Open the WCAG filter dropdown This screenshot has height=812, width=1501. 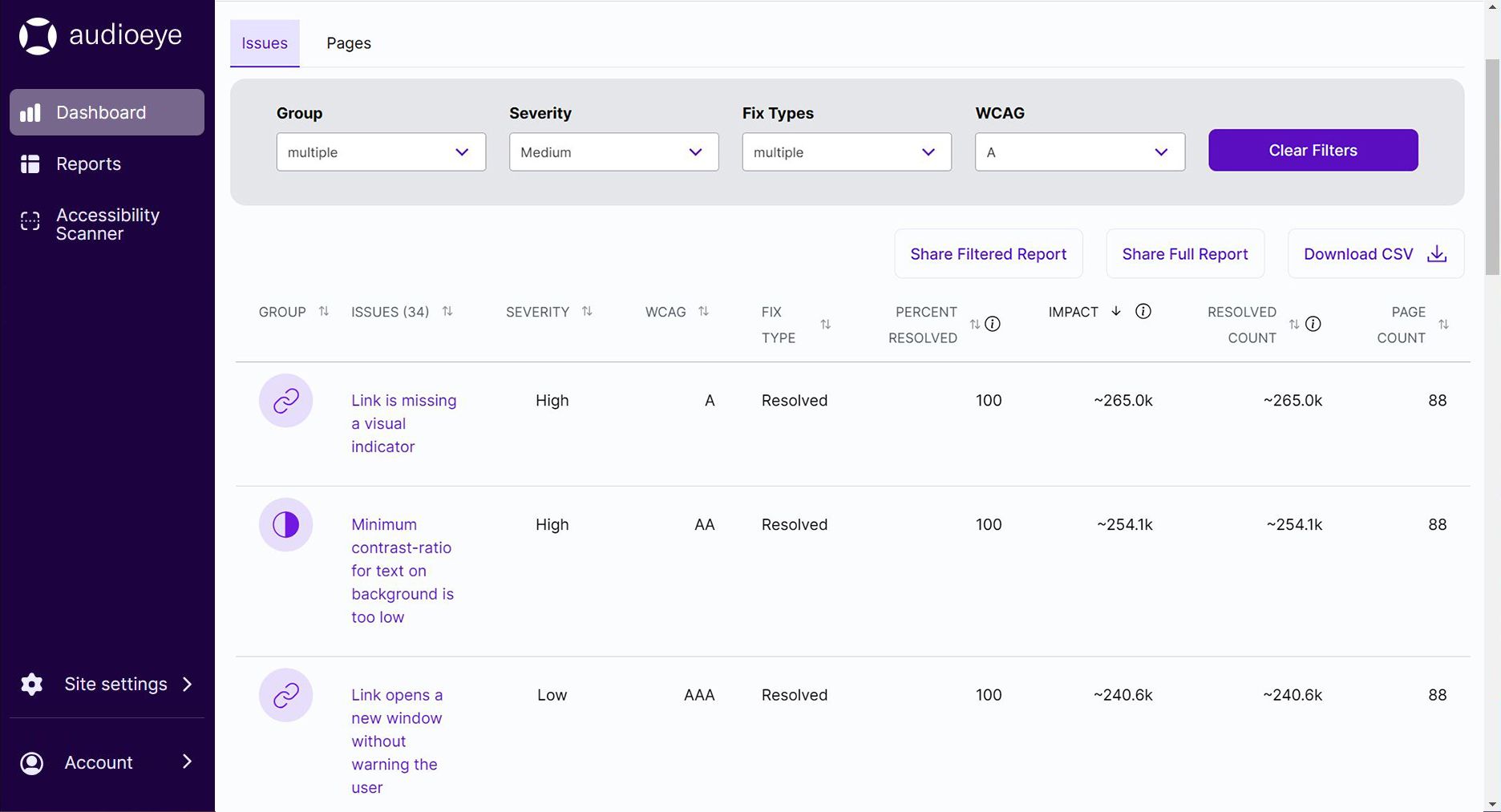1079,152
